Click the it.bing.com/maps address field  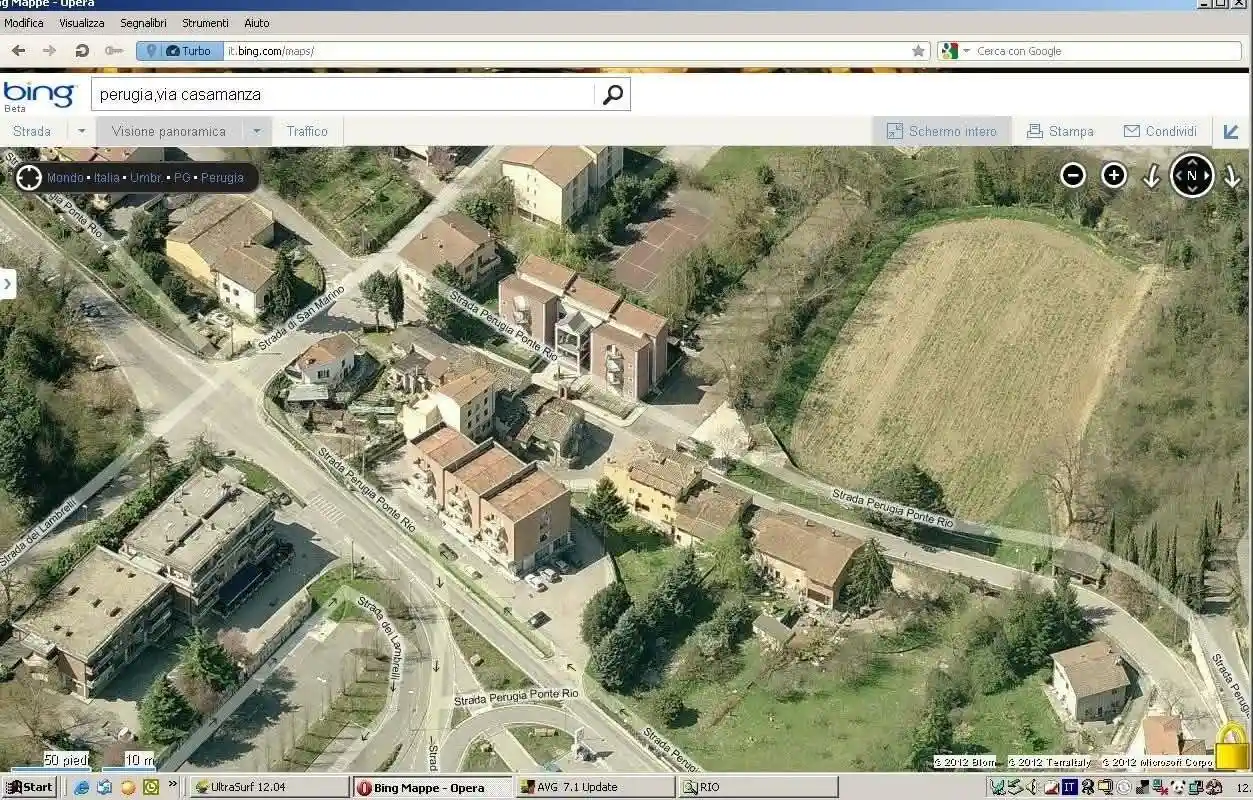[x=565, y=51]
